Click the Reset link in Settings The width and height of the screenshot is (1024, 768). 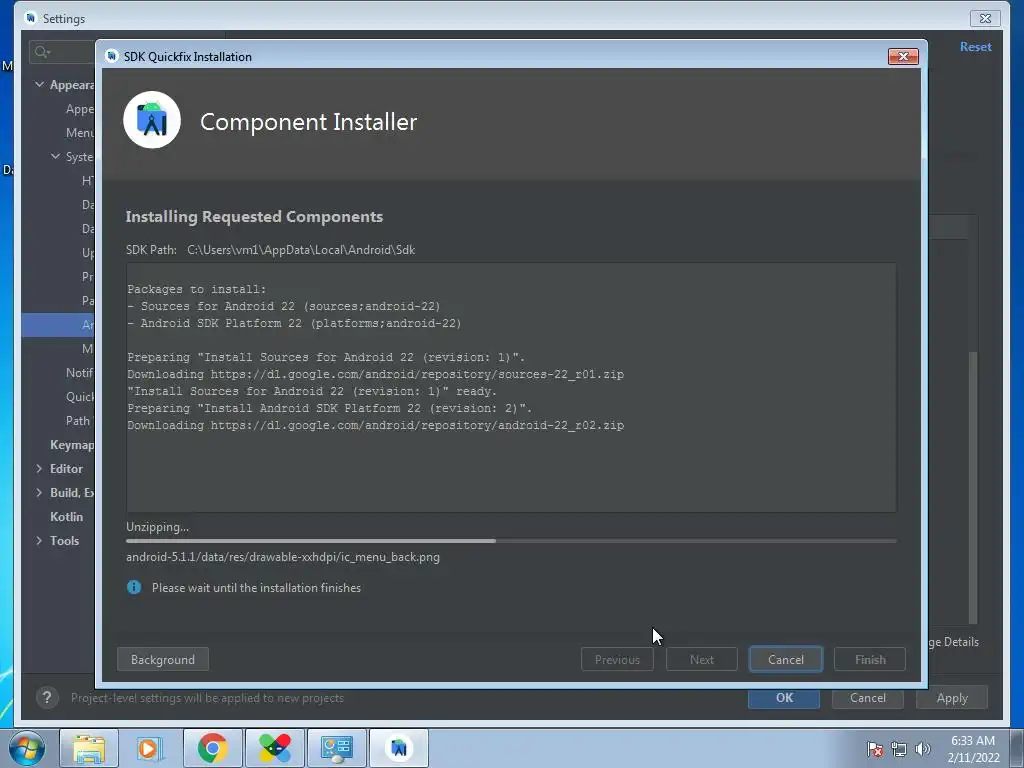tap(975, 46)
